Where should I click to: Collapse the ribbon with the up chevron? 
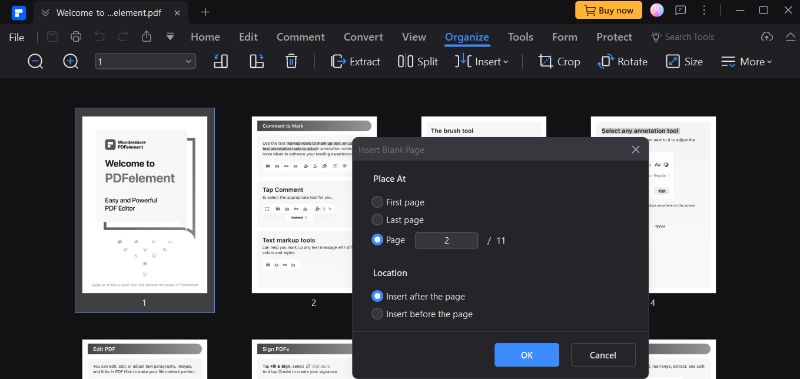tap(790, 37)
